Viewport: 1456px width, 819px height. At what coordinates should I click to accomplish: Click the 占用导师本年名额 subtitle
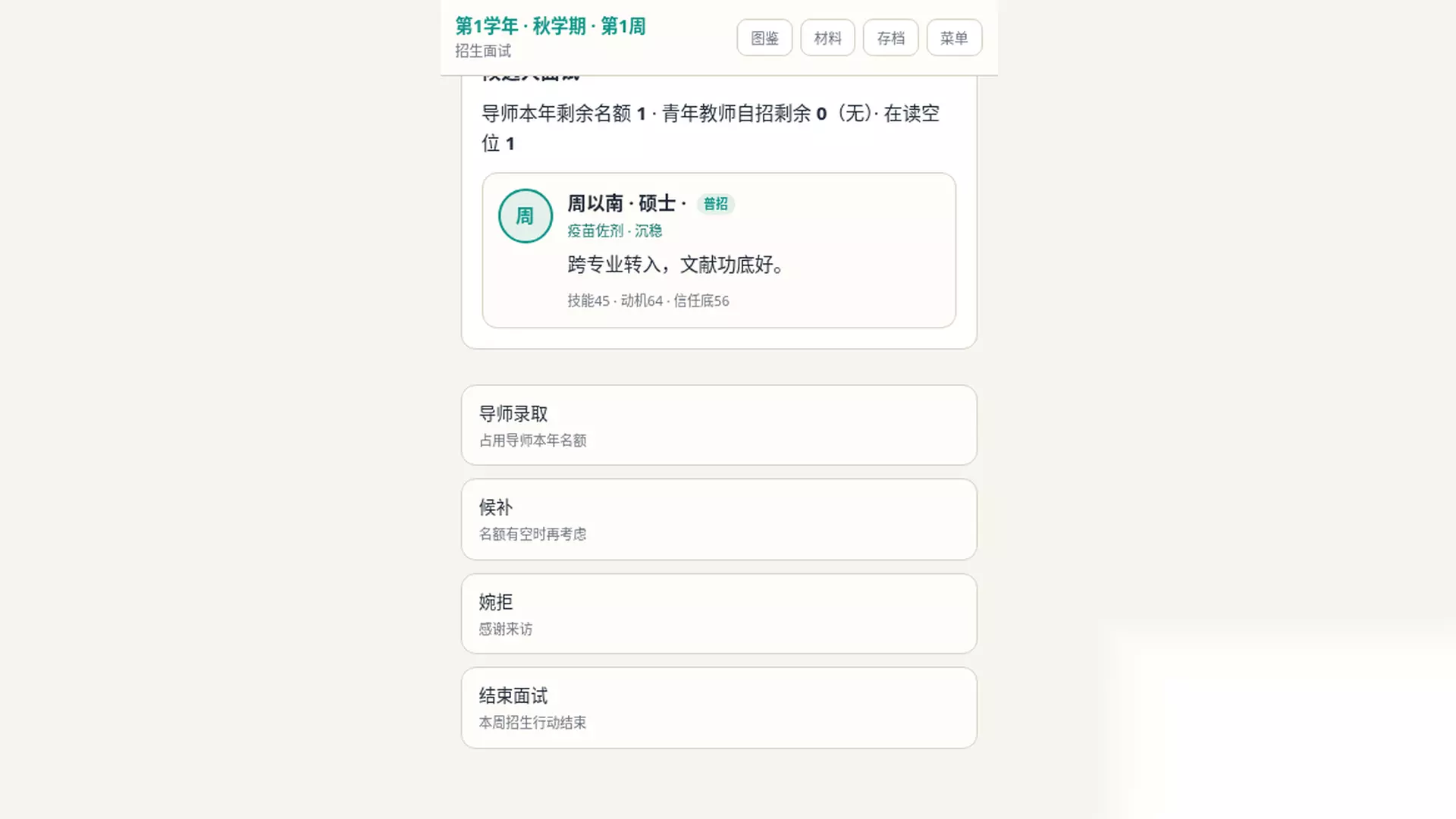tap(532, 441)
